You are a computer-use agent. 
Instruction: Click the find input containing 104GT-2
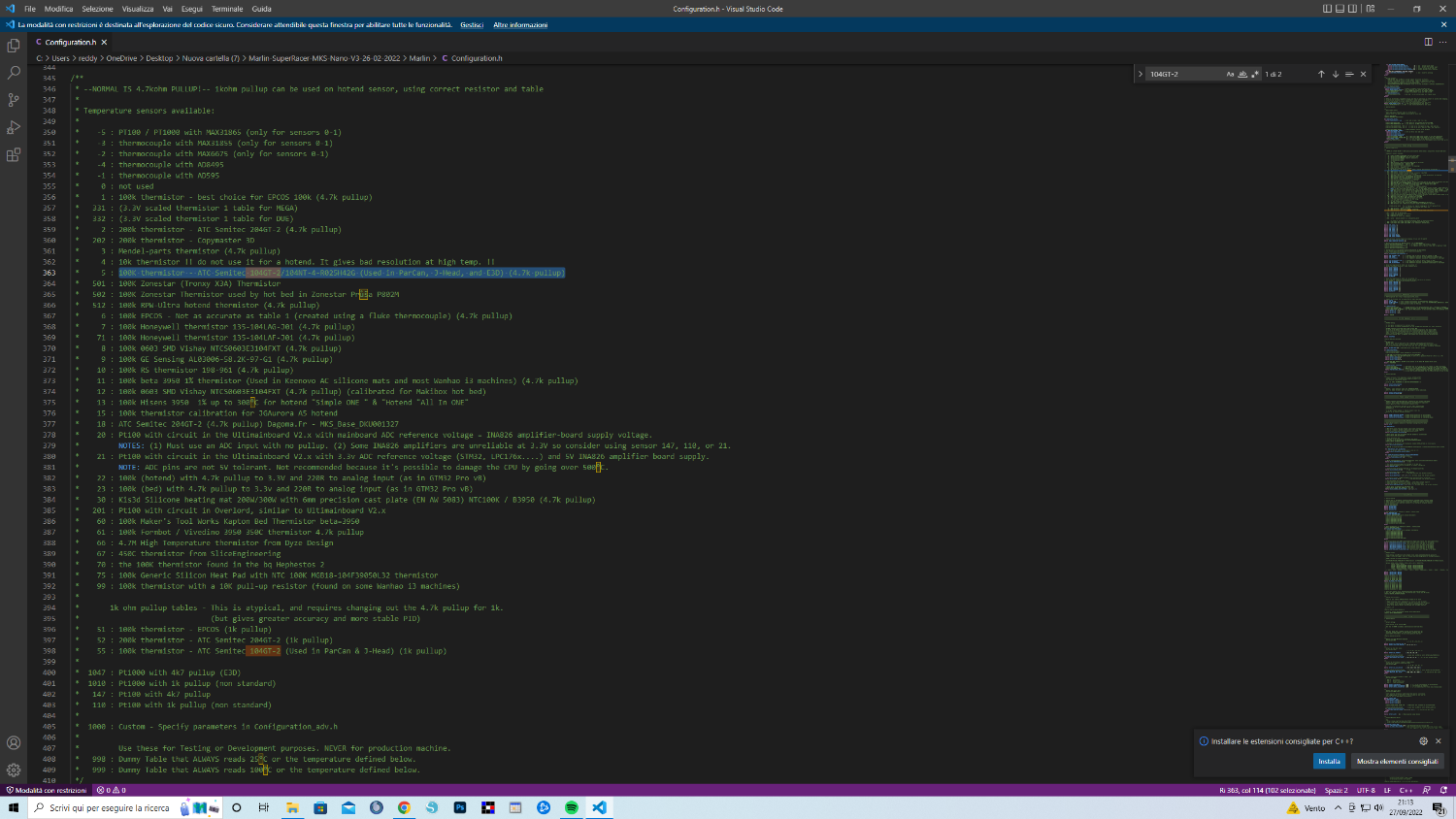coord(1184,74)
